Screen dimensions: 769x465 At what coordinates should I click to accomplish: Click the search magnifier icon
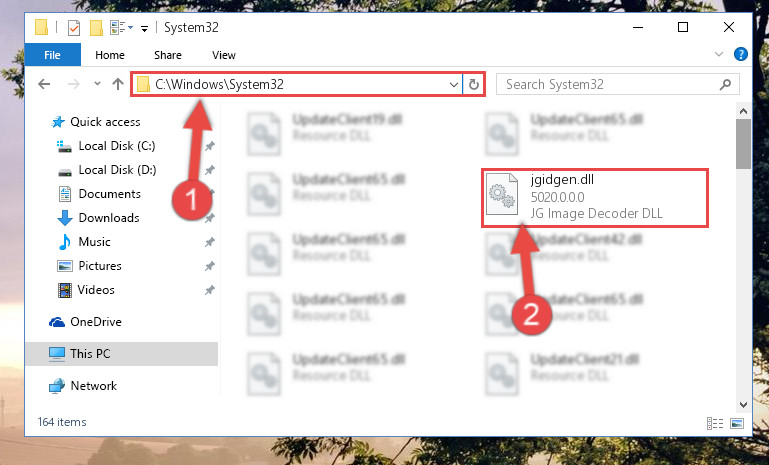(x=725, y=84)
